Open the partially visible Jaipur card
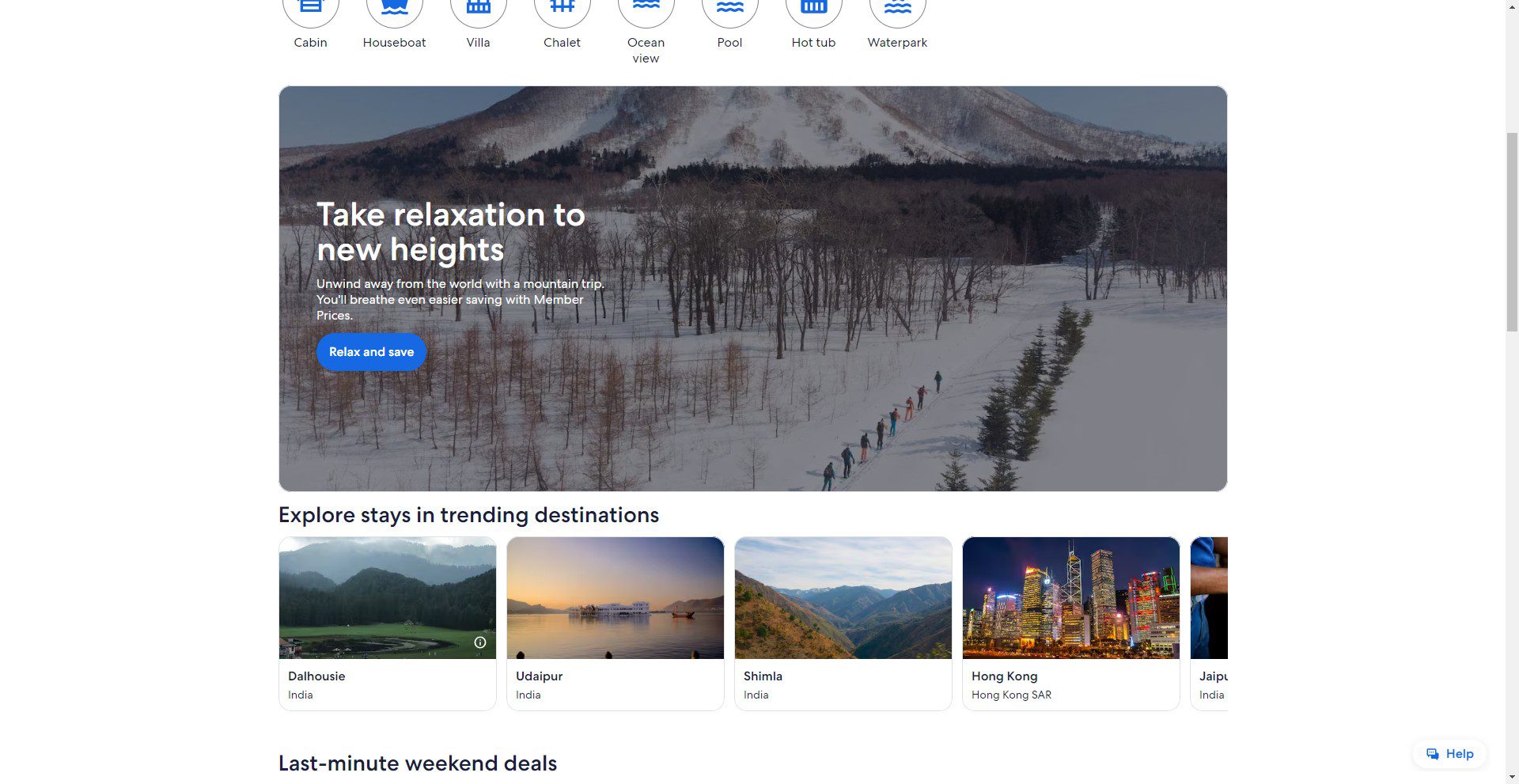Screen dimensions: 1519x784 (1209, 623)
